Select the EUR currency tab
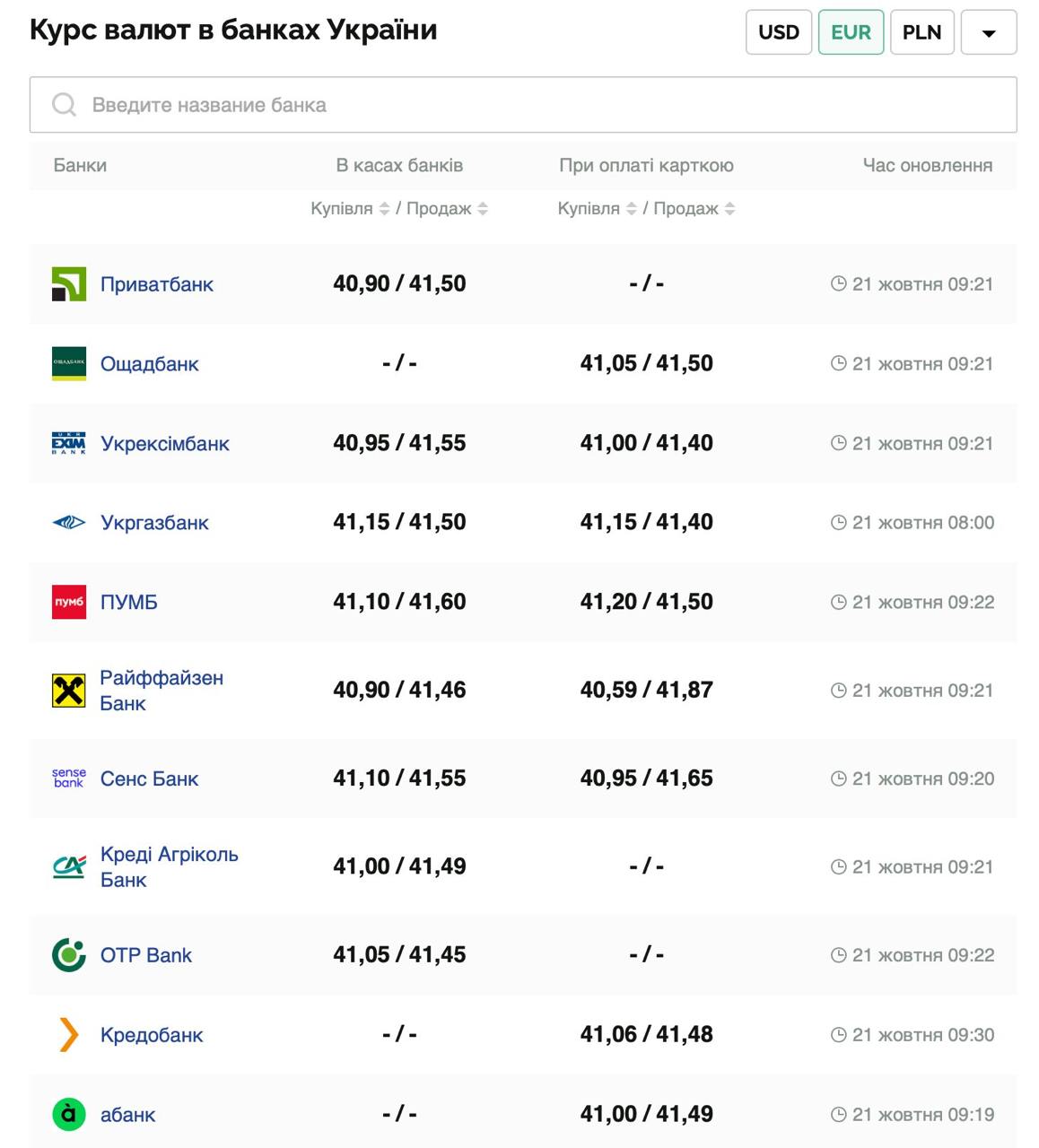This screenshot has height=1148, width=1039. tap(851, 32)
